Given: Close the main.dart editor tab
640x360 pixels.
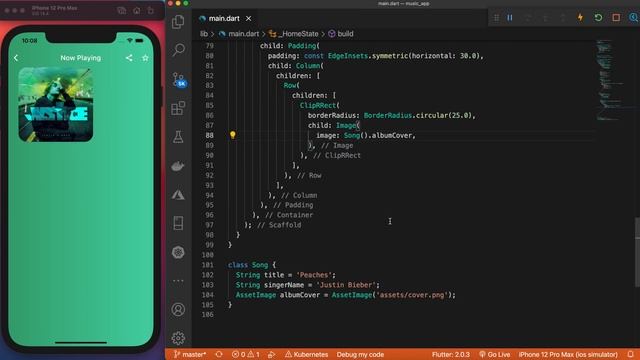Looking at the screenshot, I should [249, 18].
